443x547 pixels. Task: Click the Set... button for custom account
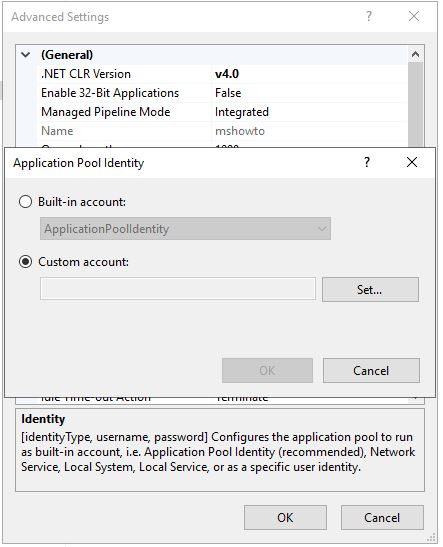click(370, 290)
